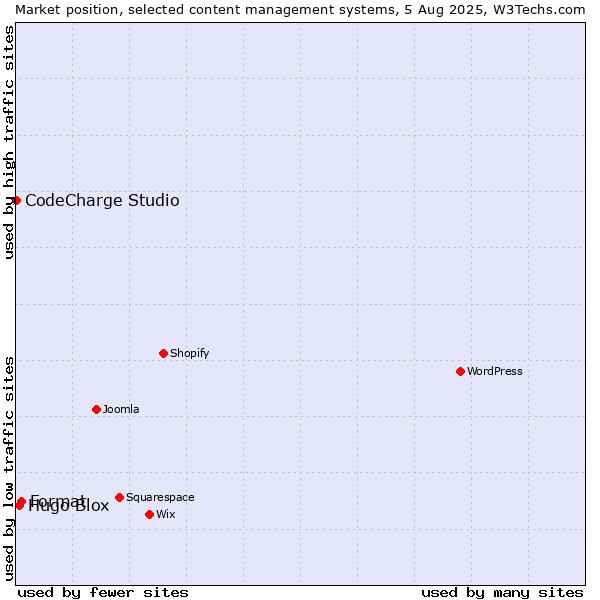The width and height of the screenshot is (600, 600).
Task: Click the WordPress red data point
Action: pos(460,372)
